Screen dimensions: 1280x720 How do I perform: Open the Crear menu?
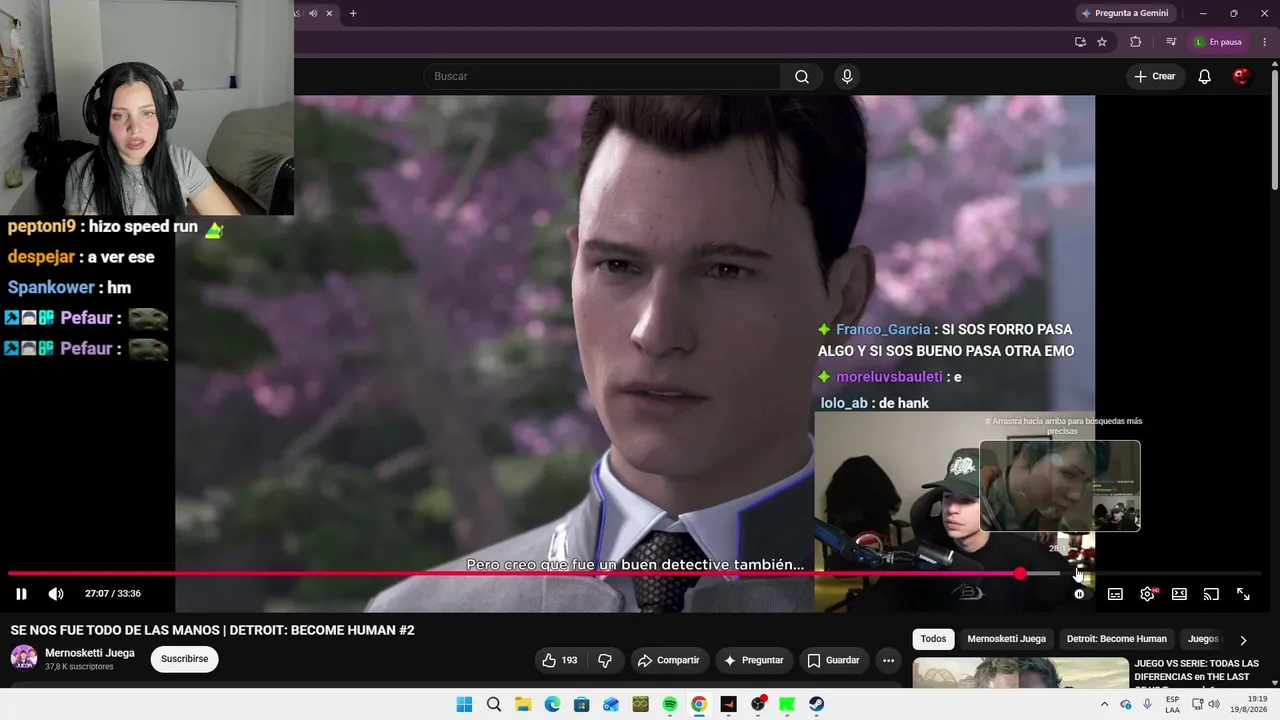tap(1155, 76)
